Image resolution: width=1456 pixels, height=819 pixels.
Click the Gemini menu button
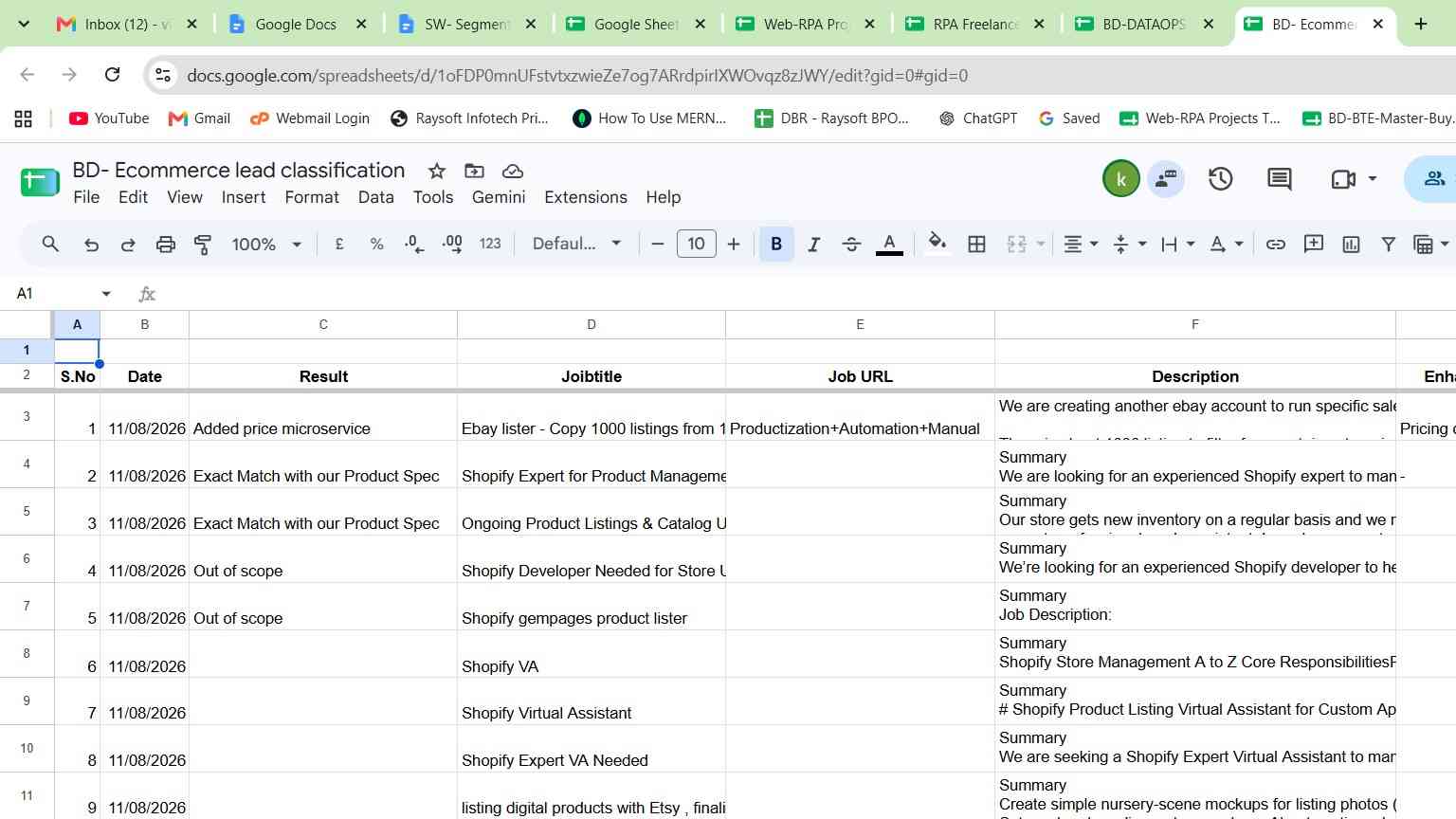499,197
